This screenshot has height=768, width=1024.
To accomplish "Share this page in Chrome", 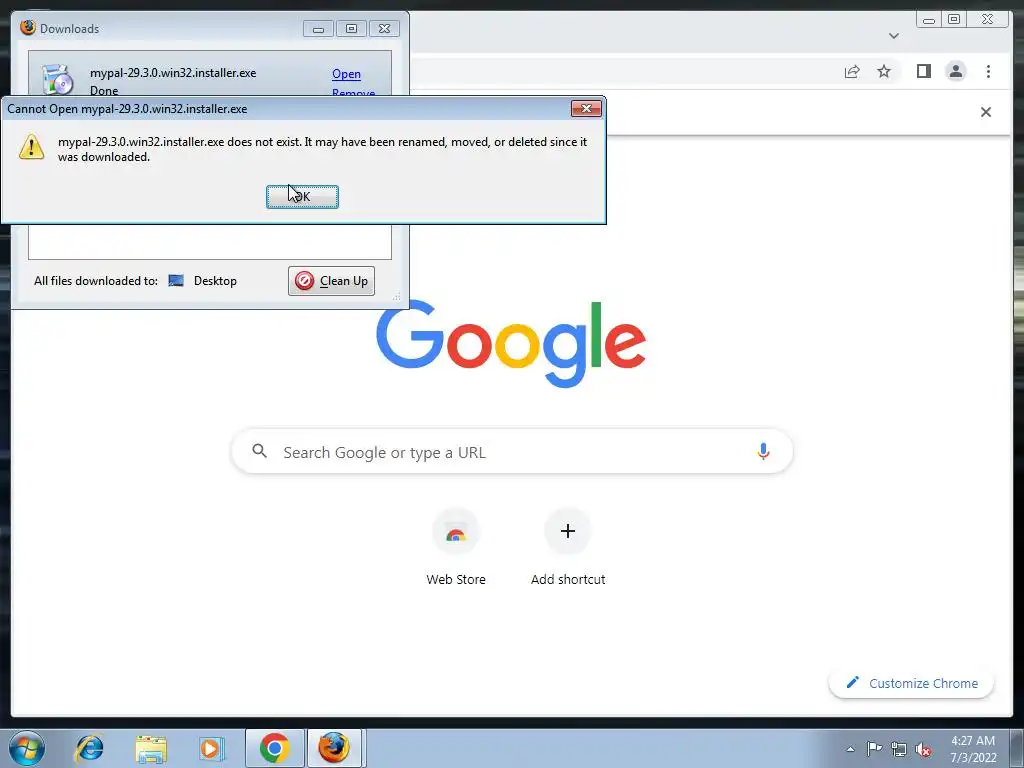I will (x=852, y=71).
